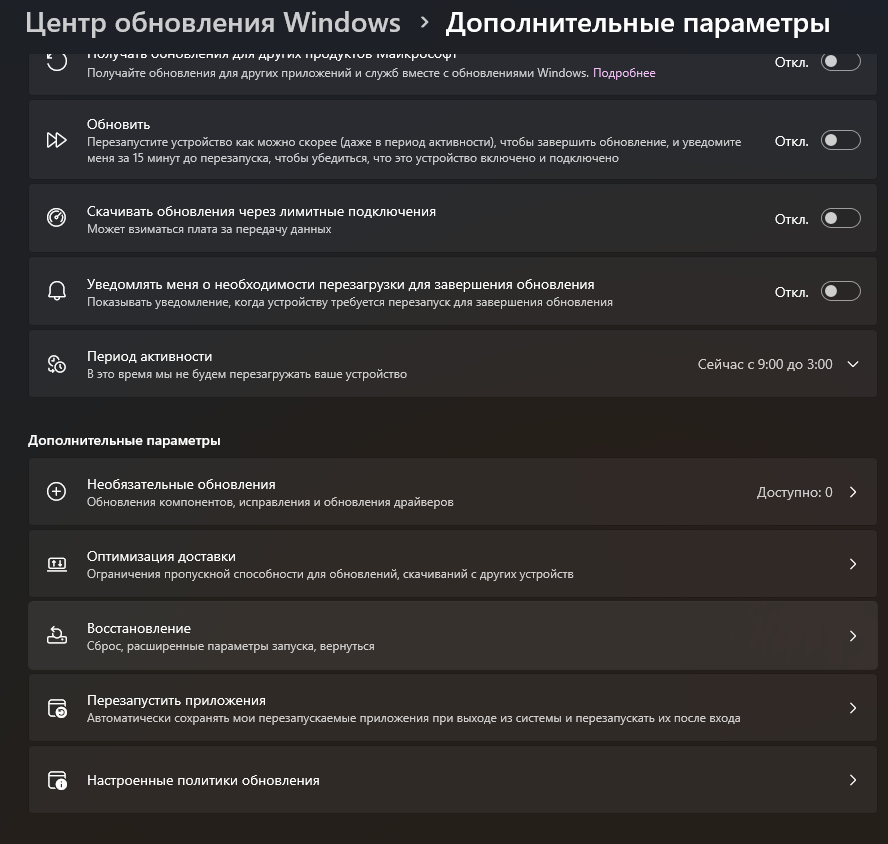Turn on restart notification toggle
The height and width of the screenshot is (844, 888).
point(840,291)
